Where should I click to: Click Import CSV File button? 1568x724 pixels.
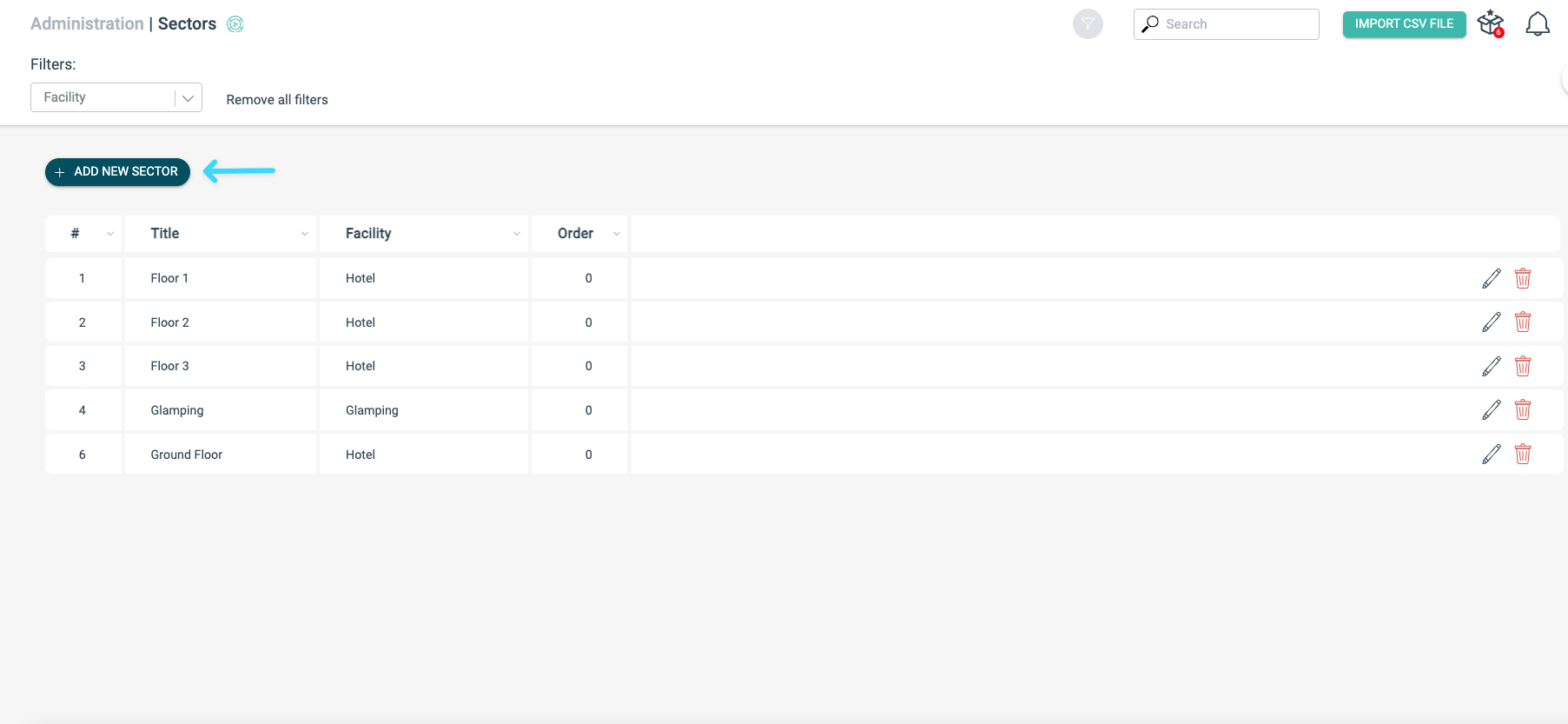(x=1404, y=24)
